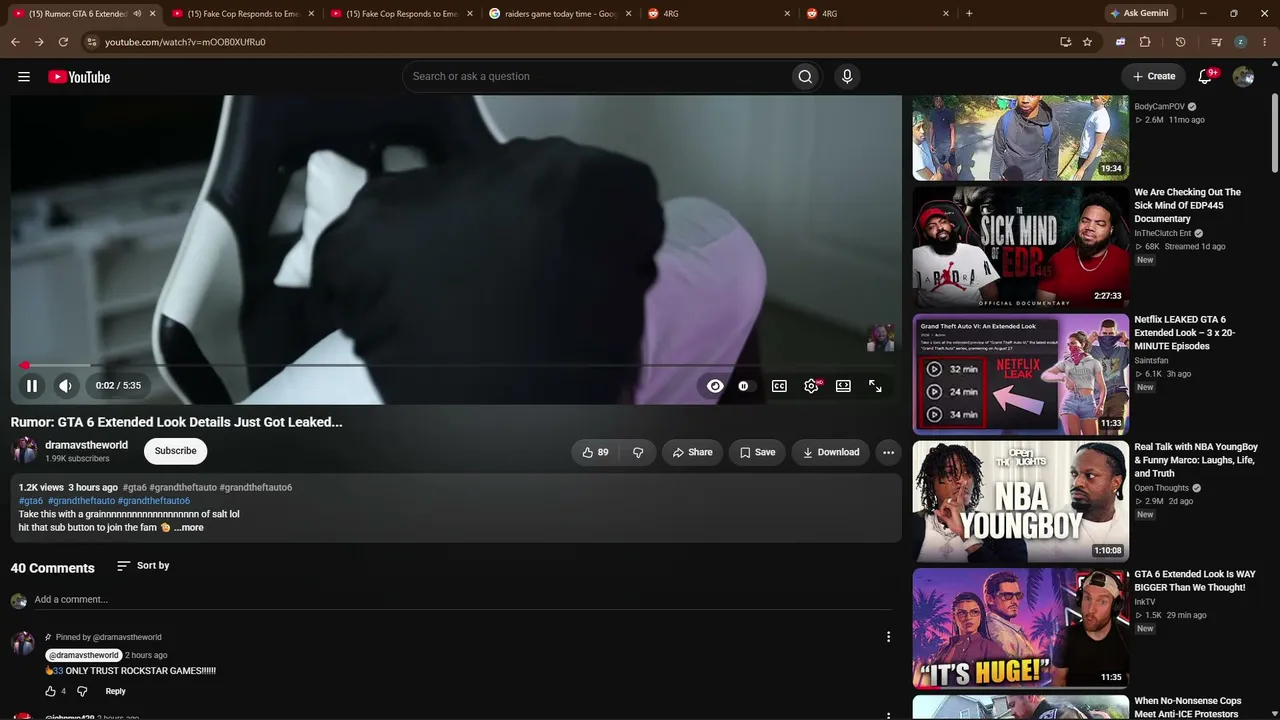Download the video
This screenshot has width=1280, height=720.
click(831, 452)
